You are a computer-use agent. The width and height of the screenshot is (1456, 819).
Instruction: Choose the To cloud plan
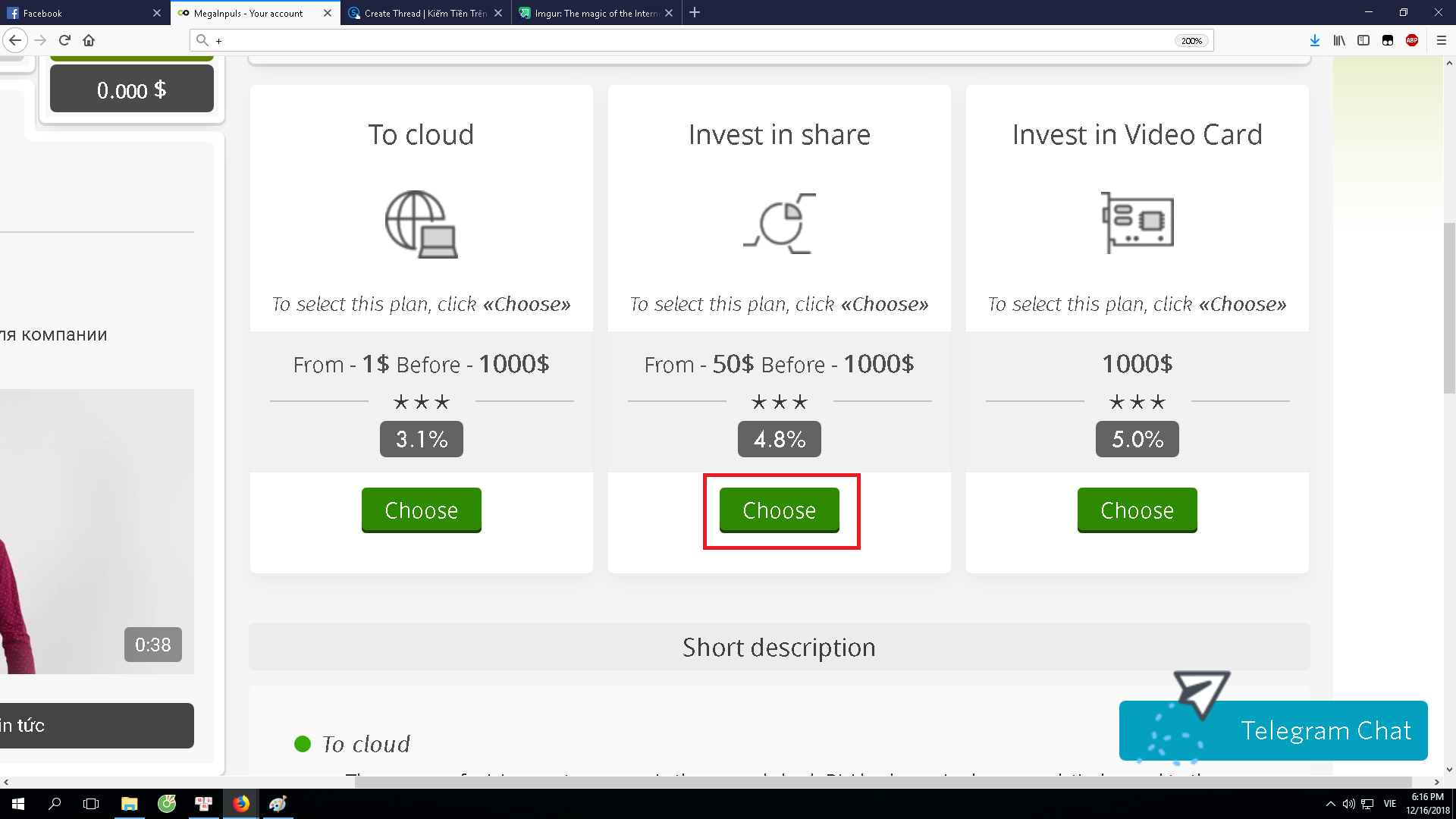coord(421,510)
